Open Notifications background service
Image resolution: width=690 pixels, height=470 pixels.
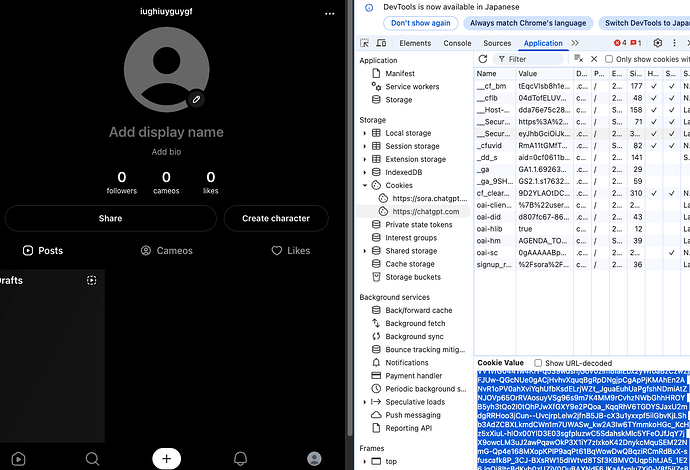coord(407,363)
